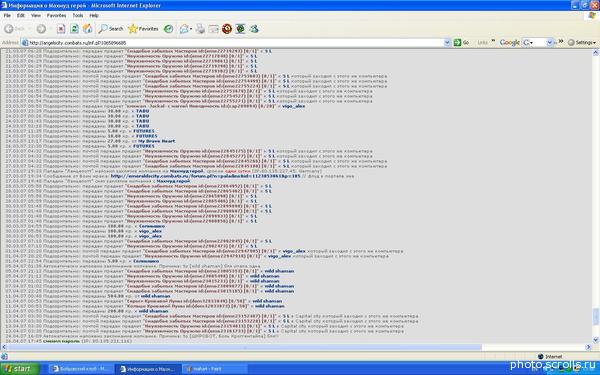Image resolution: width=600 pixels, height=375 pixels.
Task: Follow the emeraldscity forum URL link
Action: click(205, 176)
